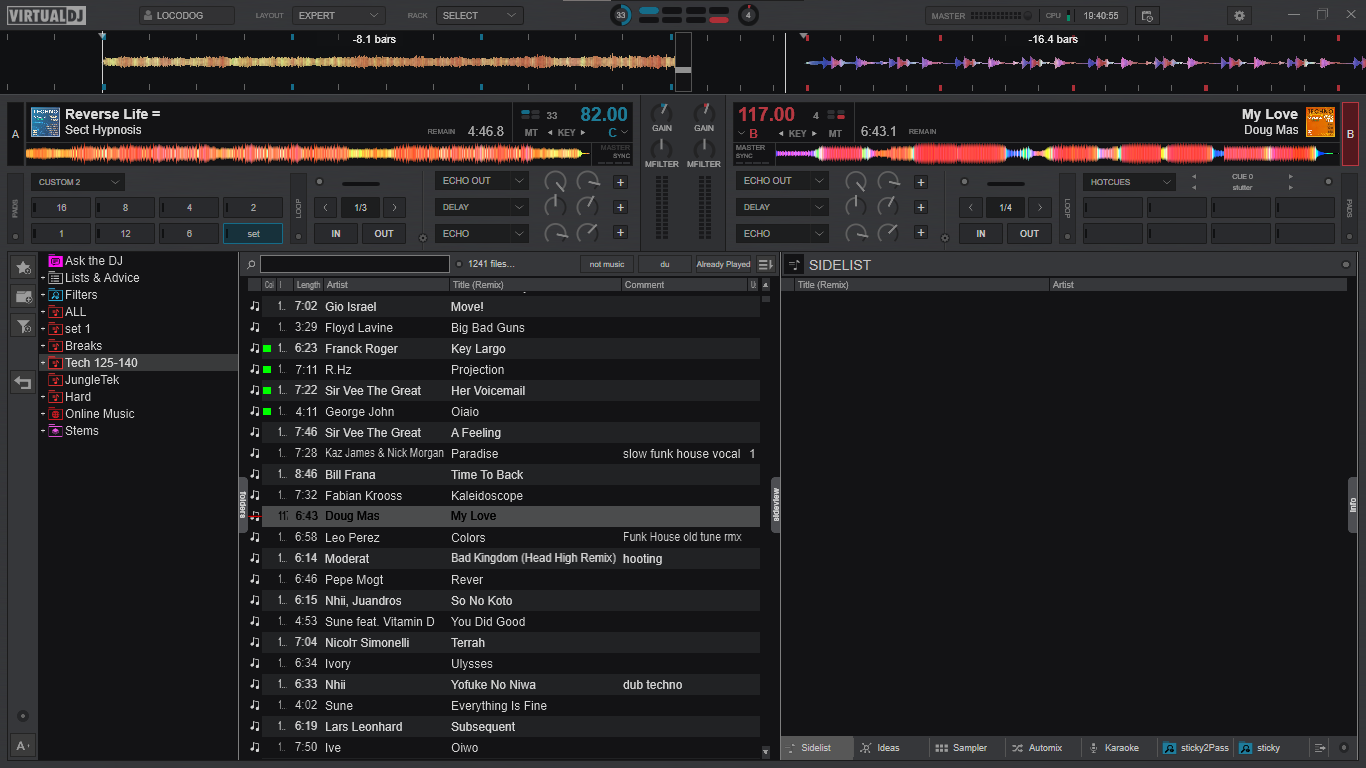Click the Online Music folder icon

pyautogui.click(x=55, y=414)
